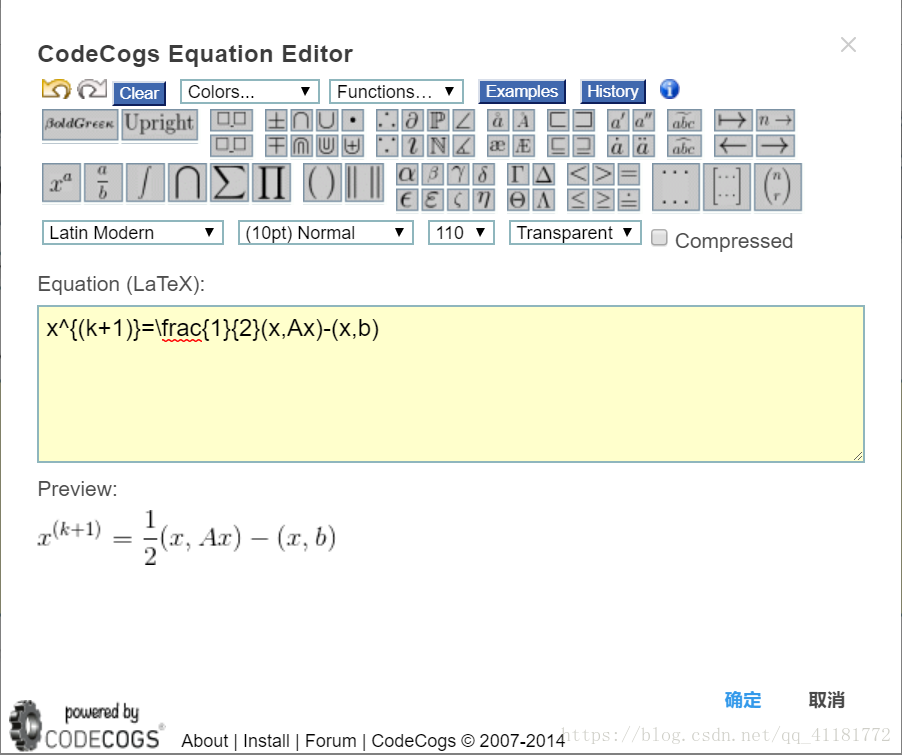This screenshot has height=755, width=902.
Task: Open the Install link
Action: pyautogui.click(x=266, y=741)
